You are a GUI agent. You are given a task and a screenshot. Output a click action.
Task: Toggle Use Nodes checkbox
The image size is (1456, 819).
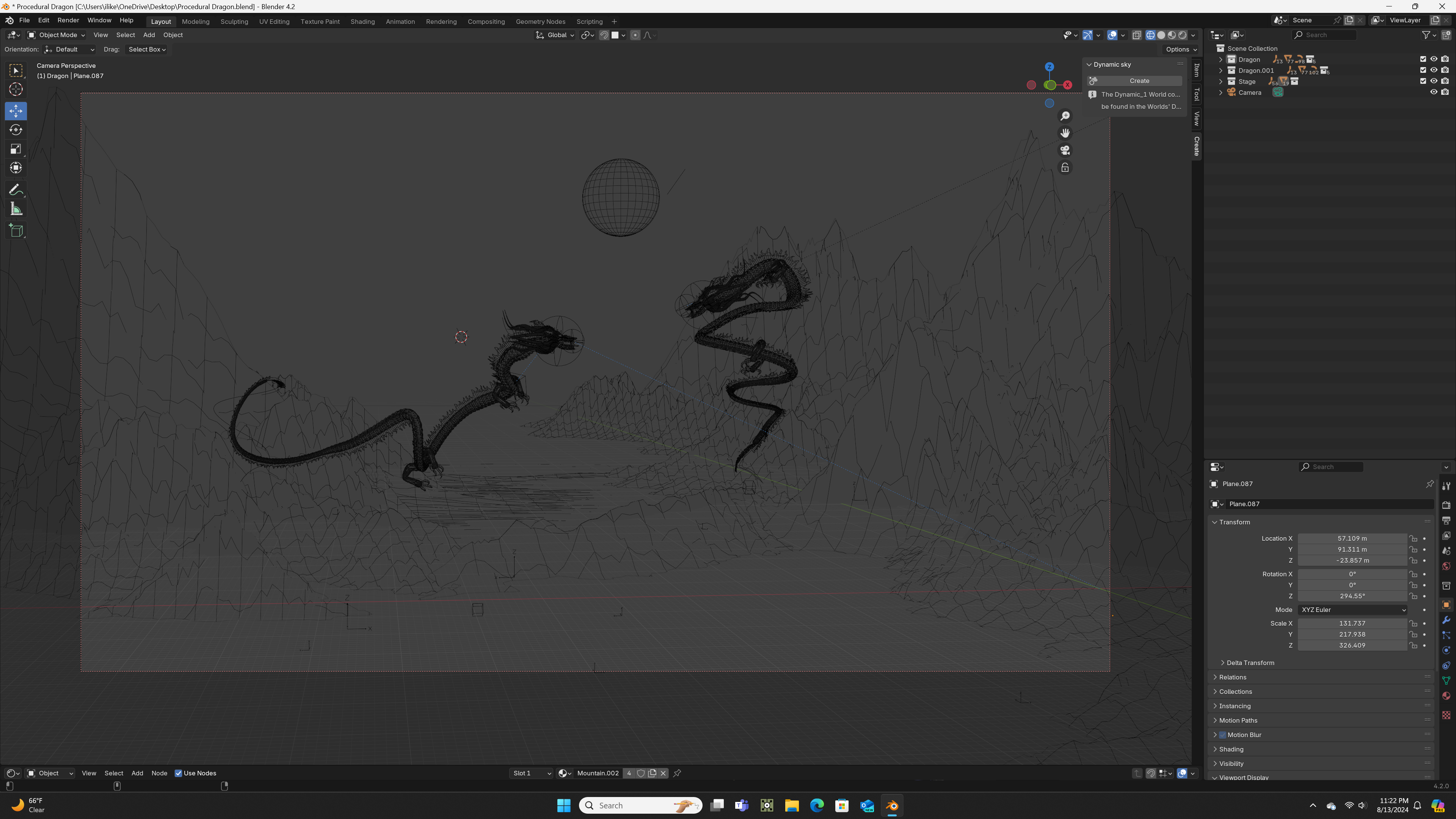(178, 773)
